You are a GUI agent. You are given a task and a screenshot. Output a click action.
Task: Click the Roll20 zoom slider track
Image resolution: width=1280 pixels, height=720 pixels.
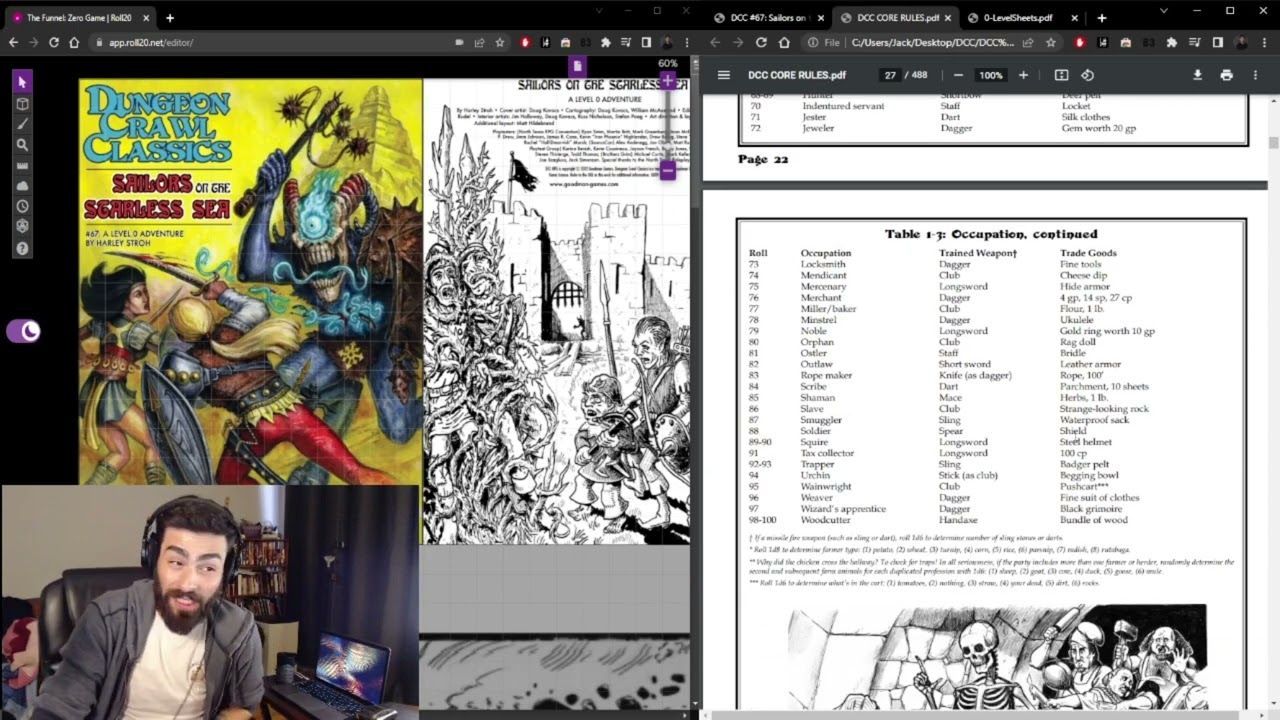pyautogui.click(x=667, y=125)
